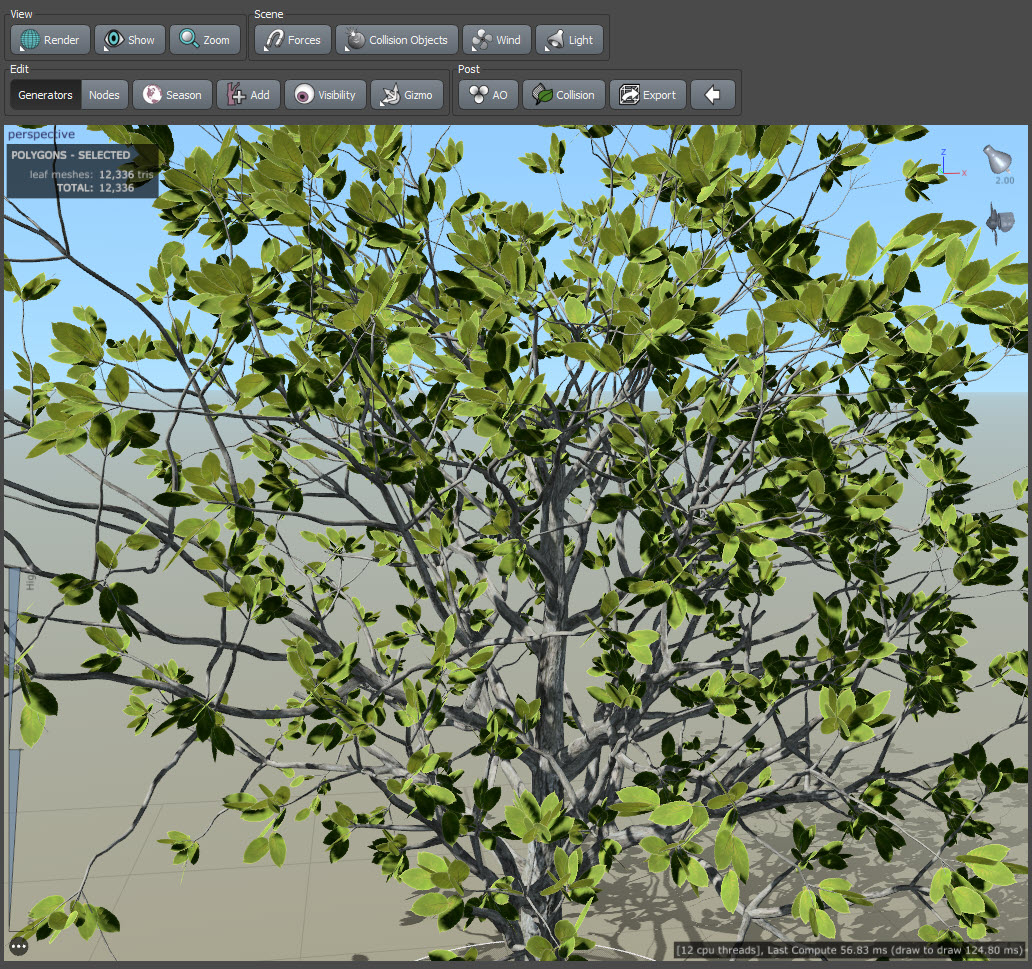This screenshot has height=969, width=1032.
Task: Click the perspective camera label
Action: [x=41, y=134]
